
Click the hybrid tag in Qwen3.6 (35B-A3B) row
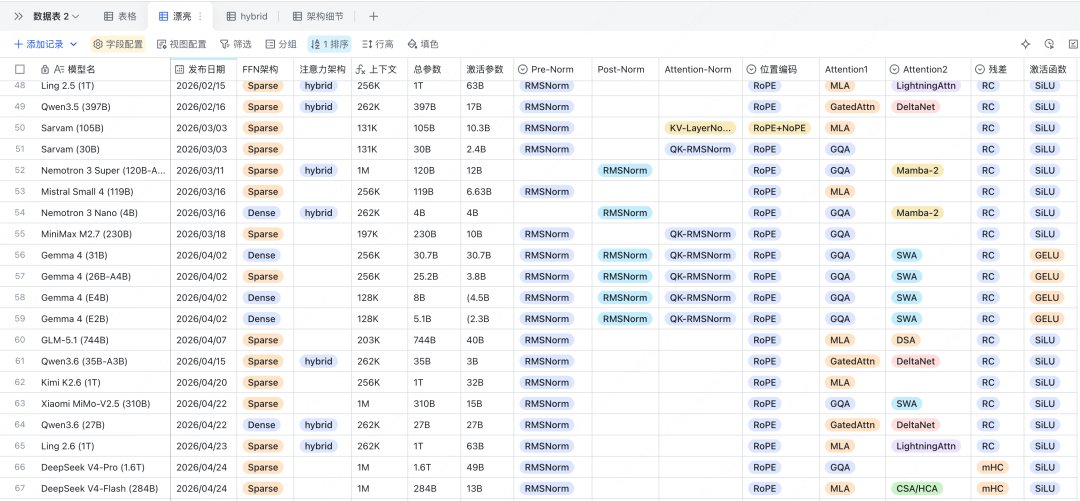[x=318, y=362]
